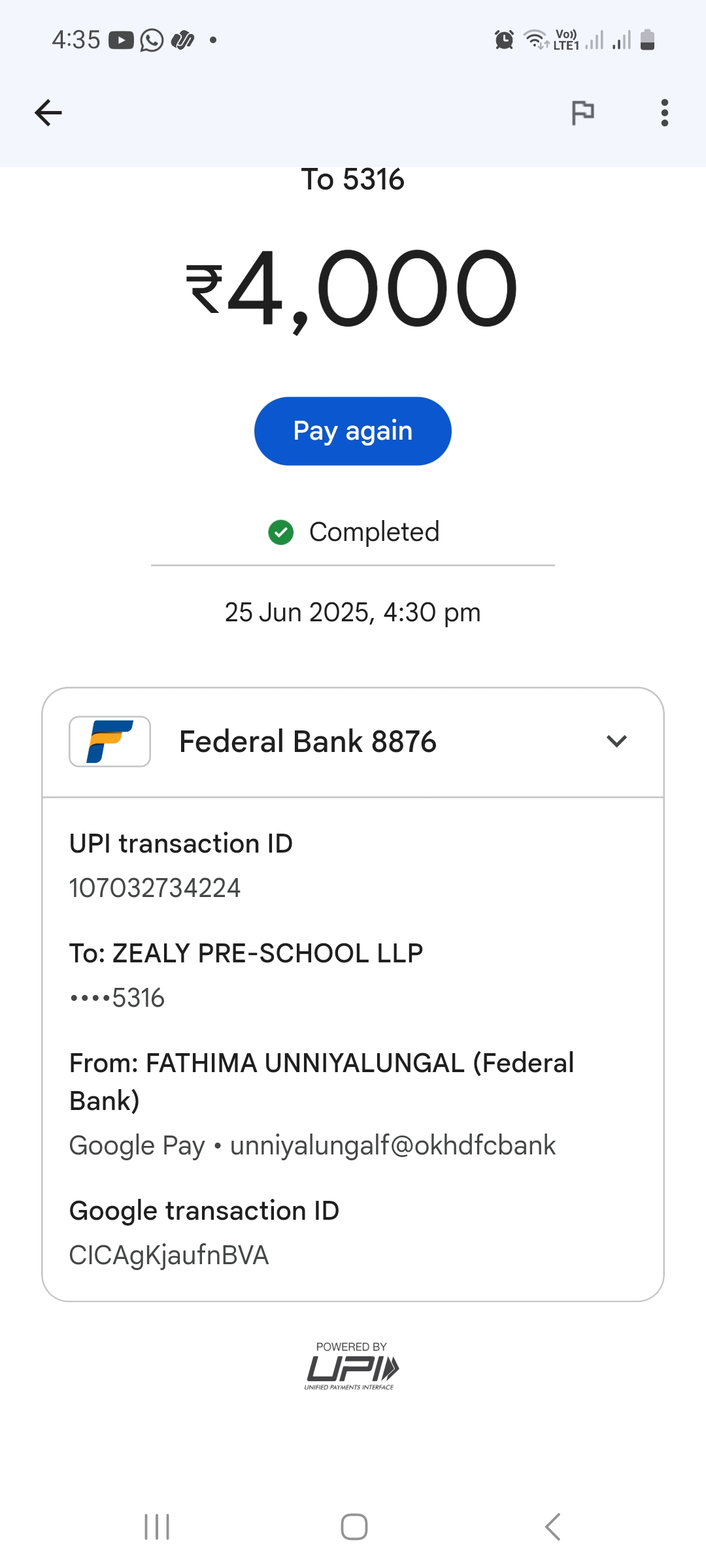Tap the Federal Bank logo
Screen dimensions: 706x1568
point(110,741)
